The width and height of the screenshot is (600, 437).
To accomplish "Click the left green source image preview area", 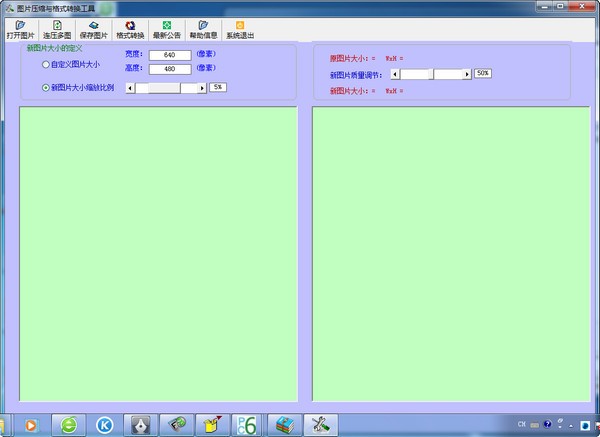I will click(x=158, y=252).
